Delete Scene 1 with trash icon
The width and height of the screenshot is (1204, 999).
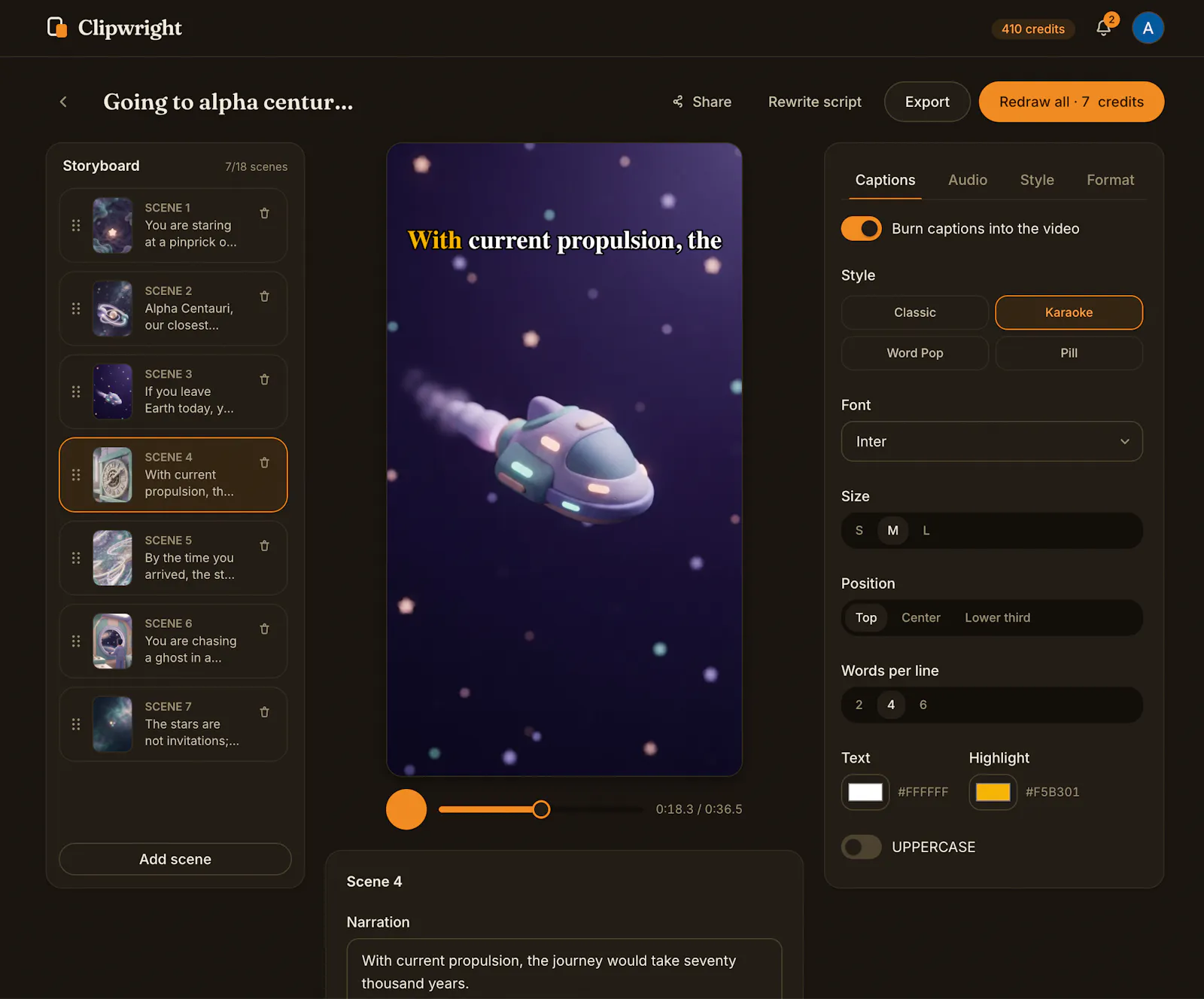tap(264, 213)
